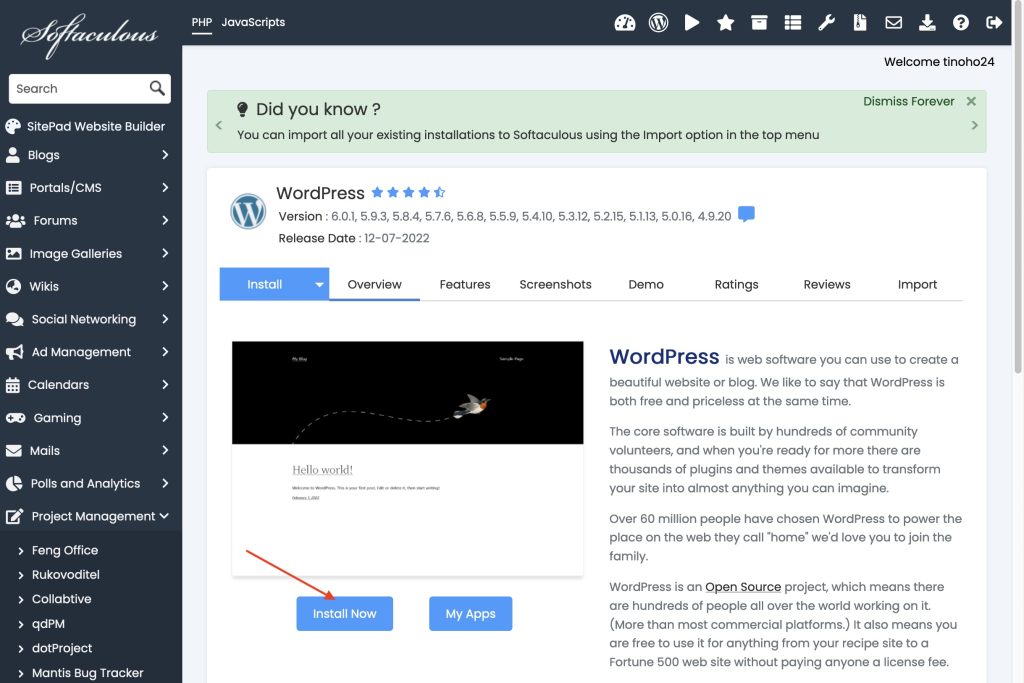Image resolution: width=1024 pixels, height=683 pixels.
Task: Switch to the Reviews tab
Action: pyautogui.click(x=827, y=284)
